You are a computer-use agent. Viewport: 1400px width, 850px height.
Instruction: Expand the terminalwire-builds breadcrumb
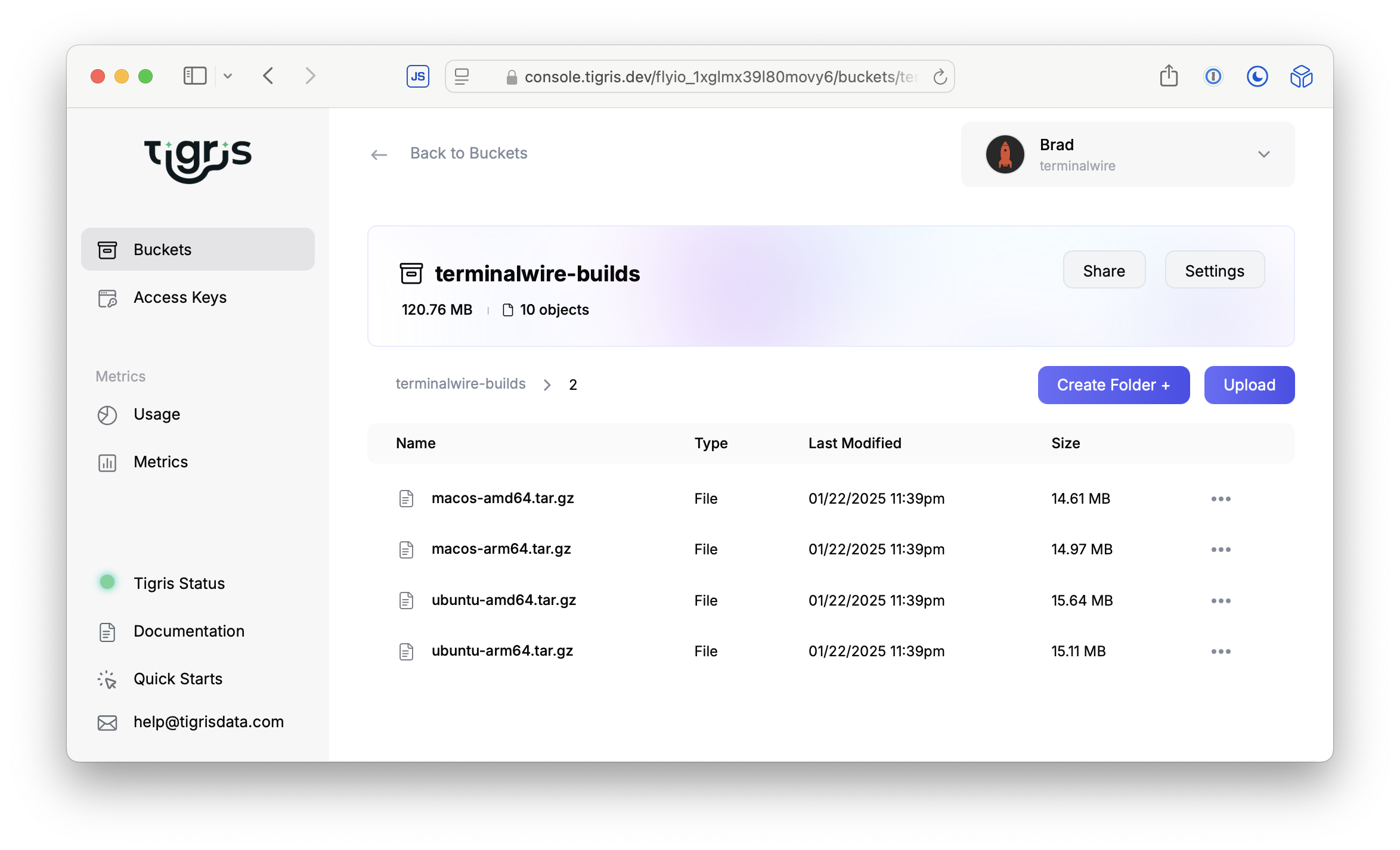pyautogui.click(x=548, y=385)
